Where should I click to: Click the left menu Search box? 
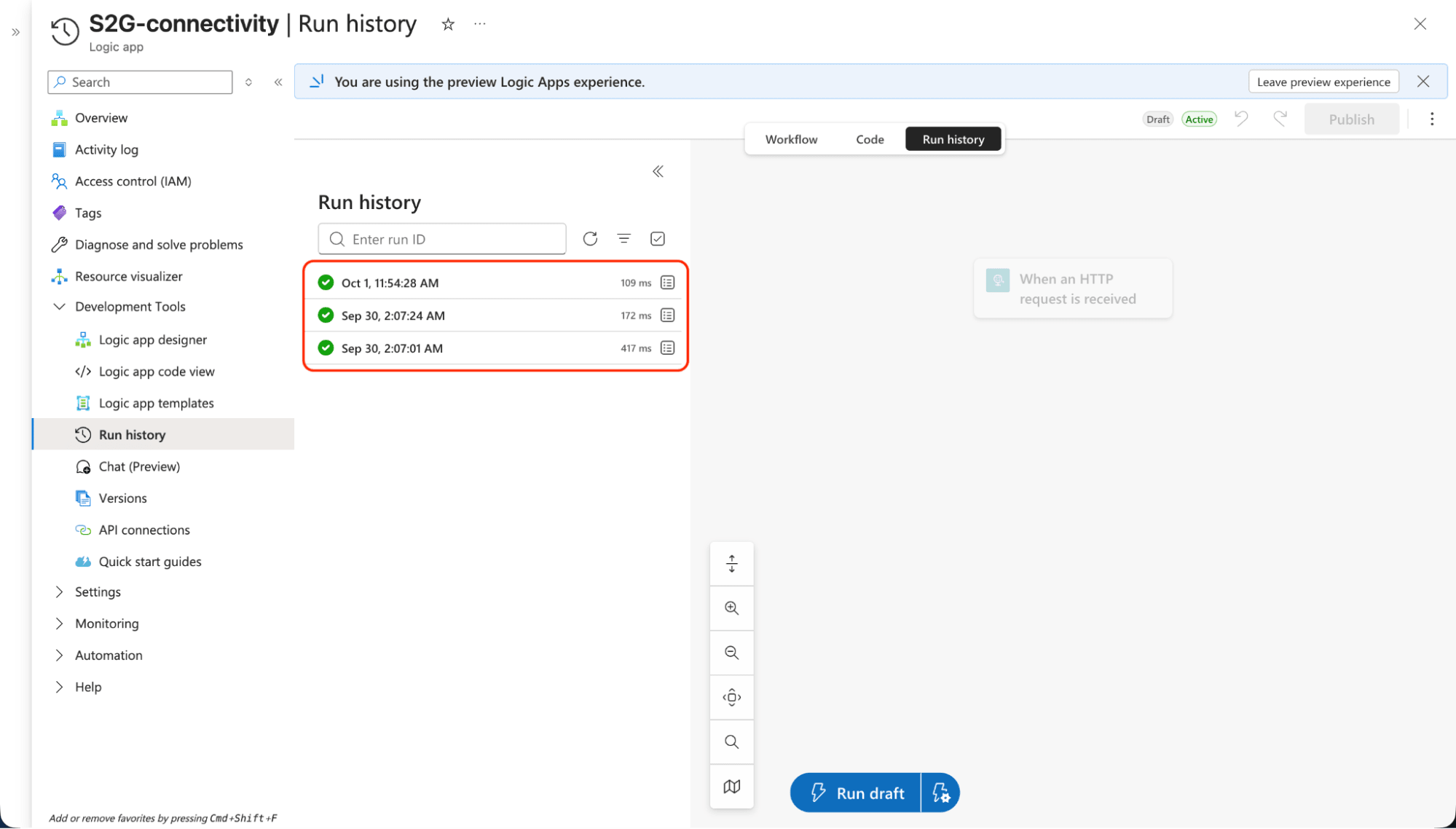pyautogui.click(x=140, y=82)
